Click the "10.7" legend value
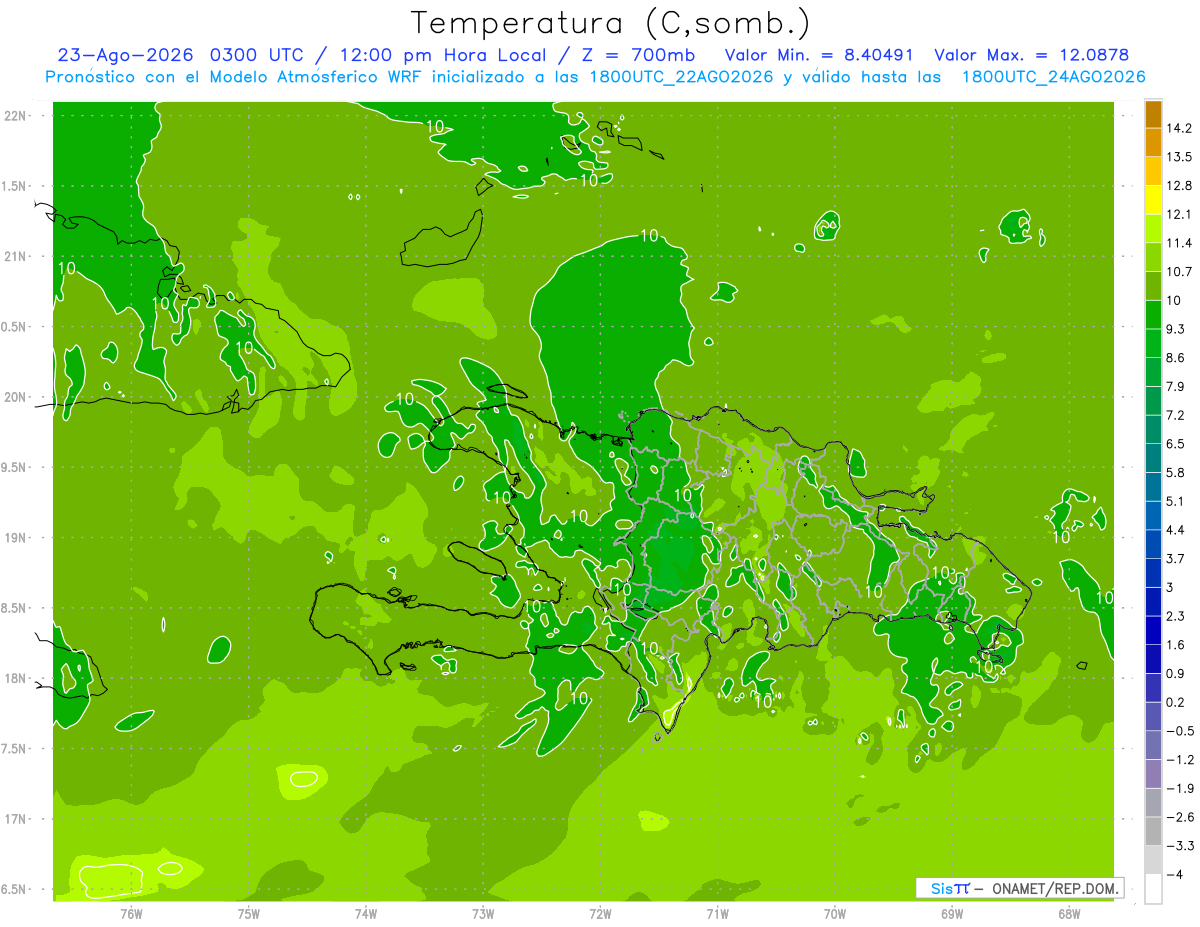 click(x=1180, y=272)
